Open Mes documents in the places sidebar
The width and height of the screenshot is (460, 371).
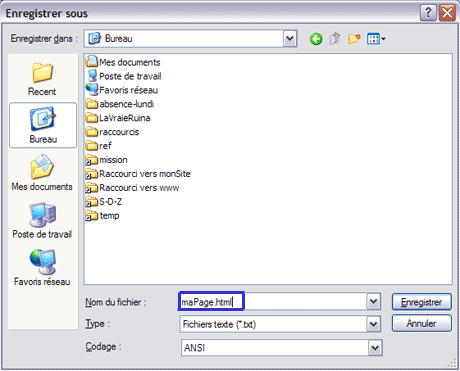click(42, 173)
